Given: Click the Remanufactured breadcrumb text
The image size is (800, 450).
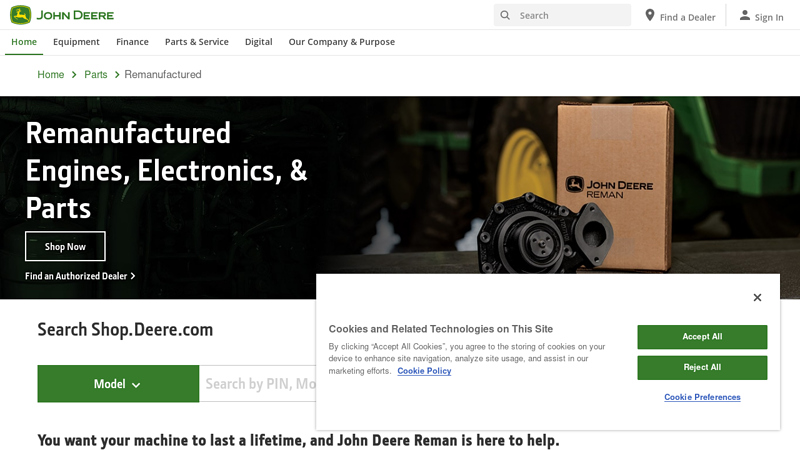Looking at the screenshot, I should coord(163,74).
